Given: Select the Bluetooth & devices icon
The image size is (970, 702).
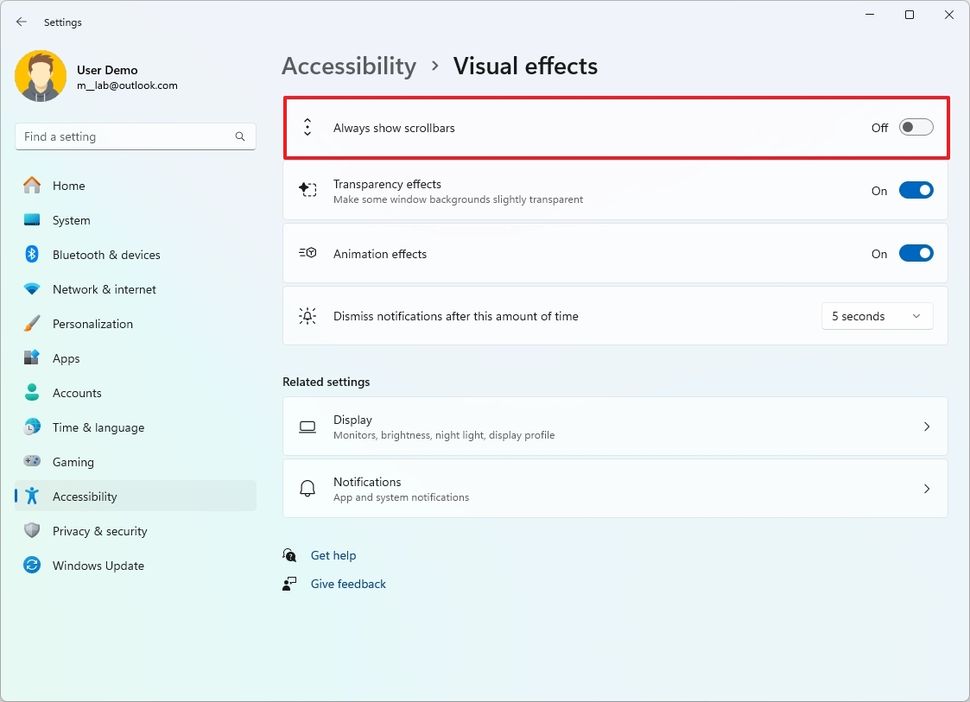Looking at the screenshot, I should click(x=31, y=254).
